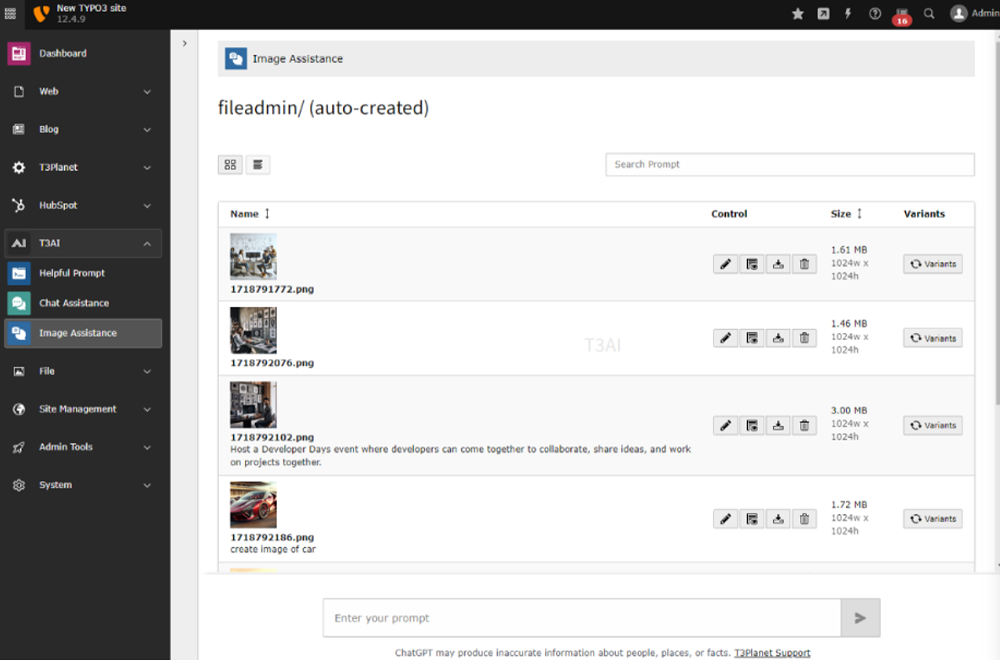Image resolution: width=1000 pixels, height=660 pixels.
Task: Click the edit pencil icon for 1718791772.png
Action: 726,264
